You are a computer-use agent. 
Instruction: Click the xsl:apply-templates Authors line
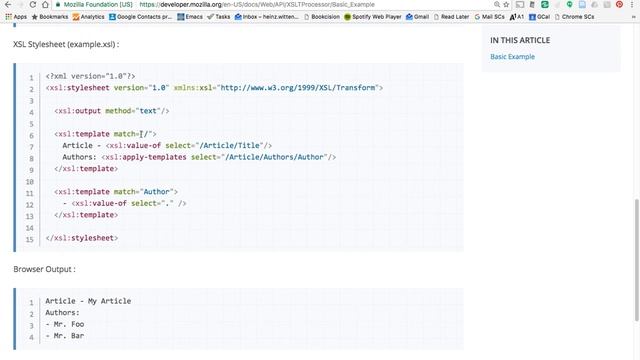coord(199,157)
